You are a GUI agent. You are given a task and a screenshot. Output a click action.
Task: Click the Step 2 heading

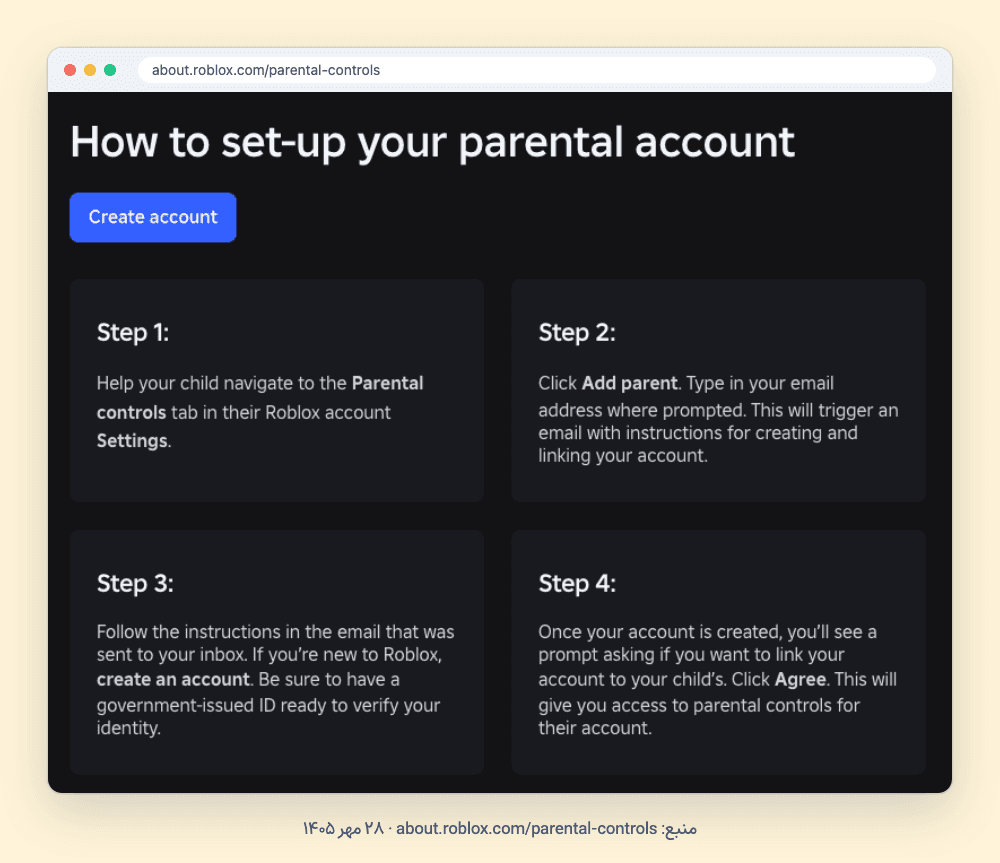coord(577,333)
